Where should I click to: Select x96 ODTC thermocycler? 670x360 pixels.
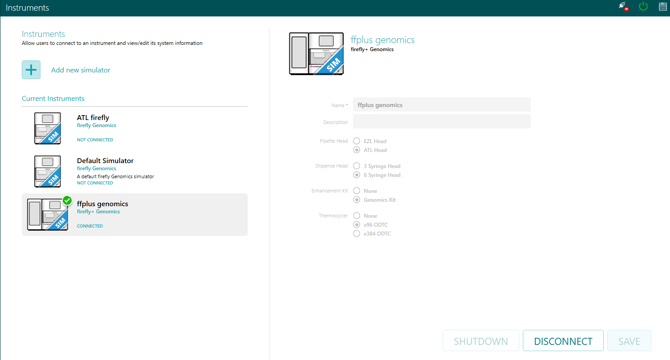pyautogui.click(x=356, y=224)
